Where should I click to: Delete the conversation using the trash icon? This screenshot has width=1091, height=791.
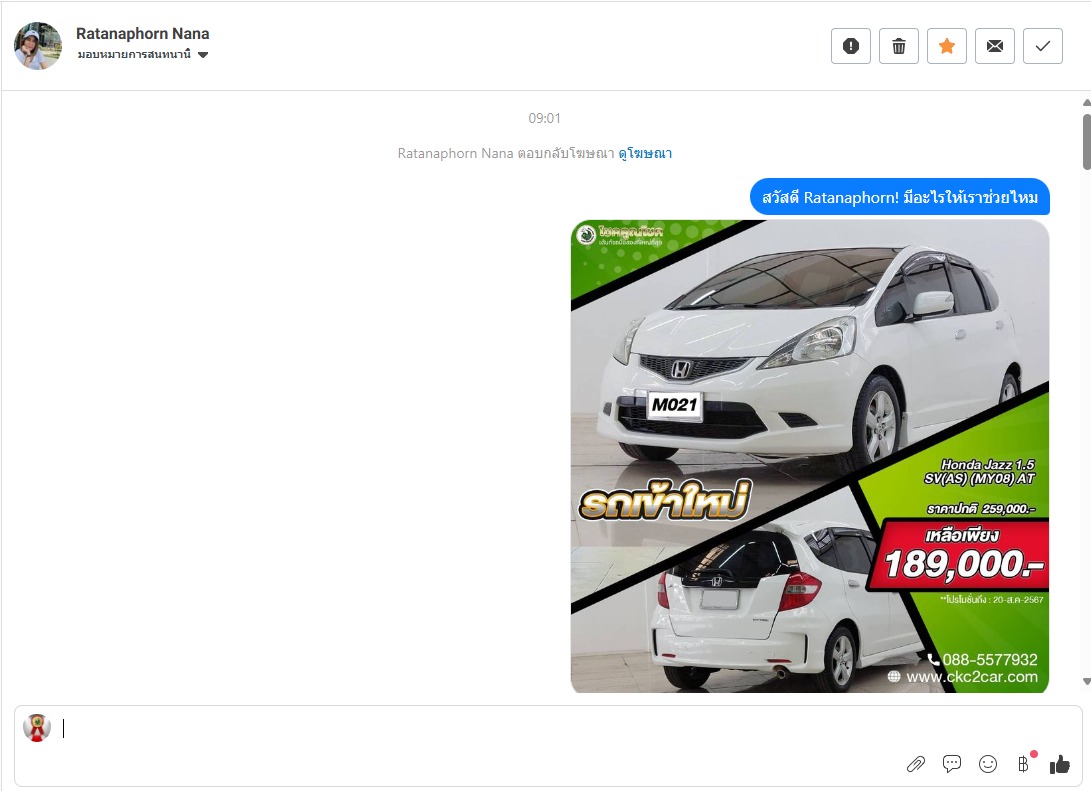pos(899,46)
